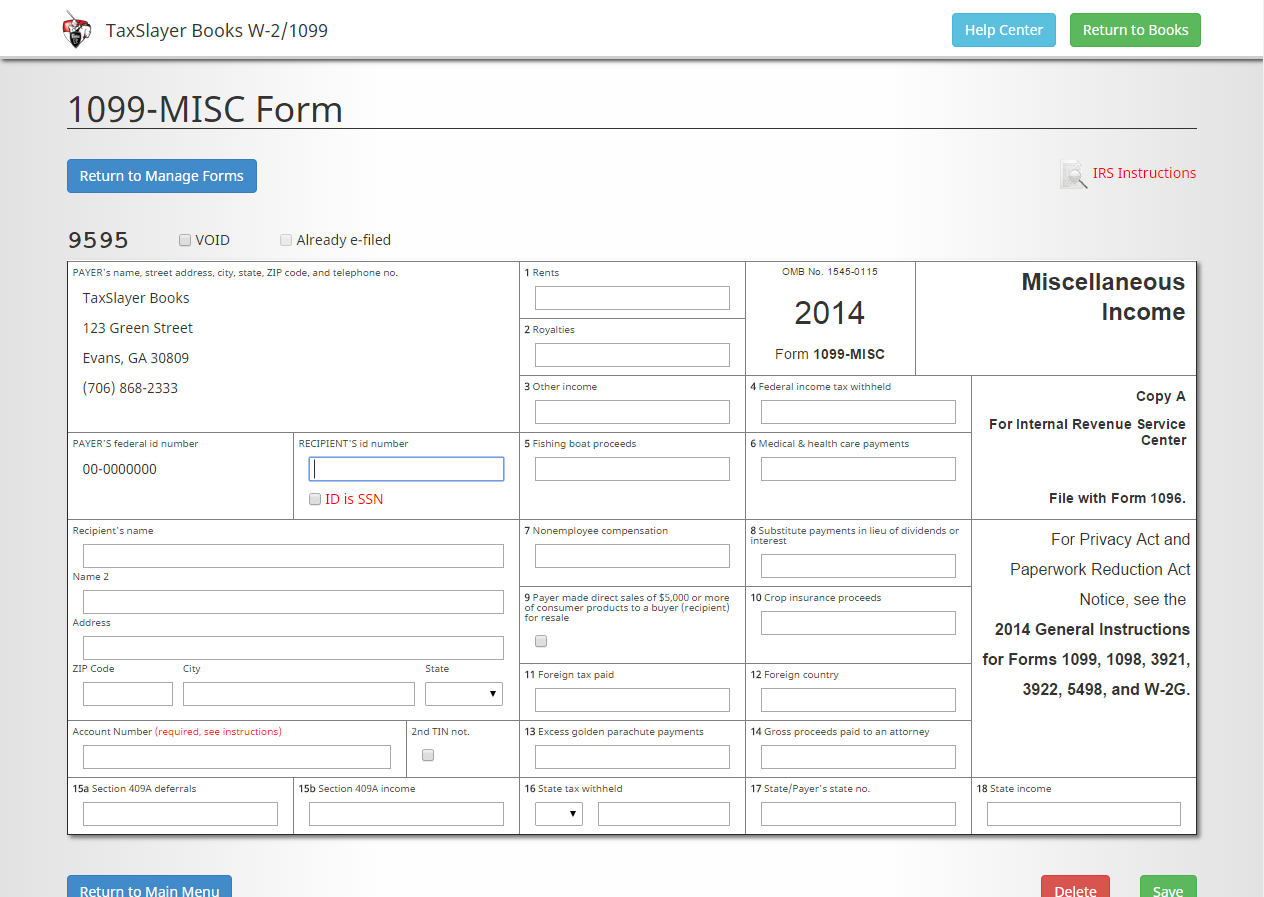1264x897 pixels.
Task: Click the red required see instructions text
Action: [x=218, y=732]
